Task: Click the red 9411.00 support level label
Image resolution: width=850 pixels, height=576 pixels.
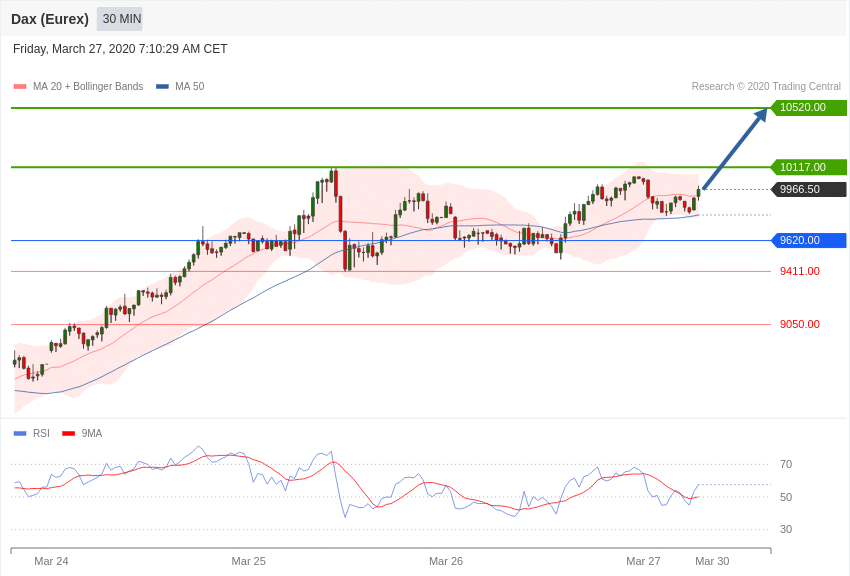Action: point(799,271)
